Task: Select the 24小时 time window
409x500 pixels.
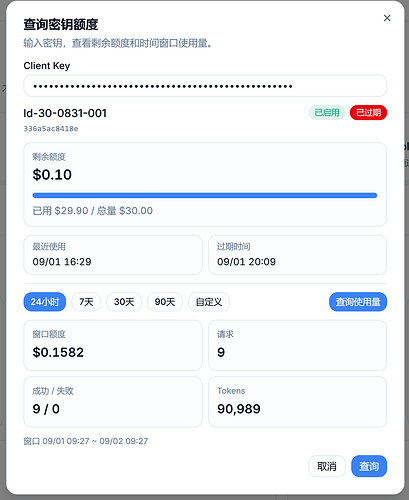Action: [x=45, y=302]
